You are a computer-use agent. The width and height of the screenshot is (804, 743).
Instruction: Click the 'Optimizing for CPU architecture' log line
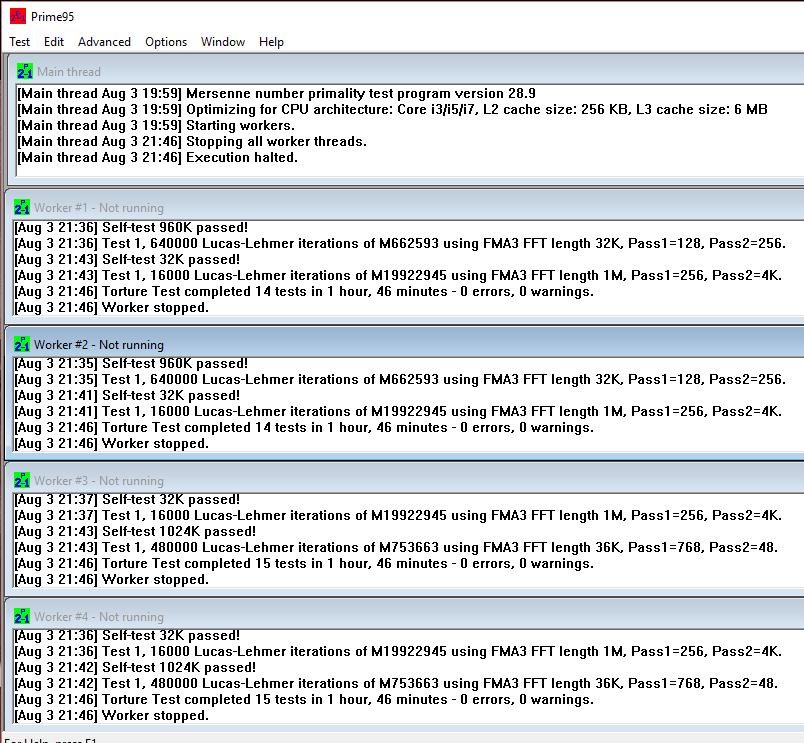[392, 109]
